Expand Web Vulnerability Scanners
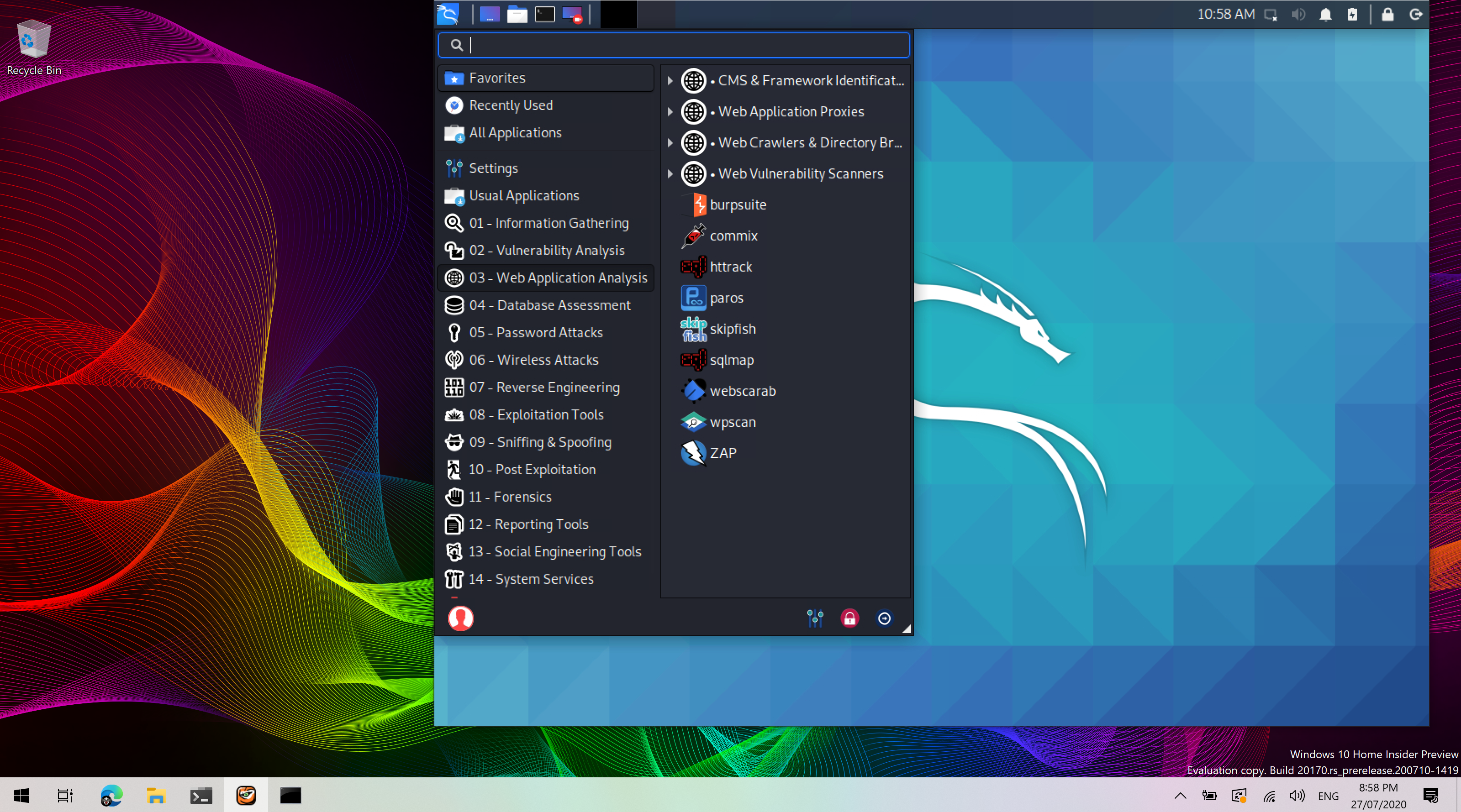This screenshot has height=812, width=1461. tap(670, 174)
